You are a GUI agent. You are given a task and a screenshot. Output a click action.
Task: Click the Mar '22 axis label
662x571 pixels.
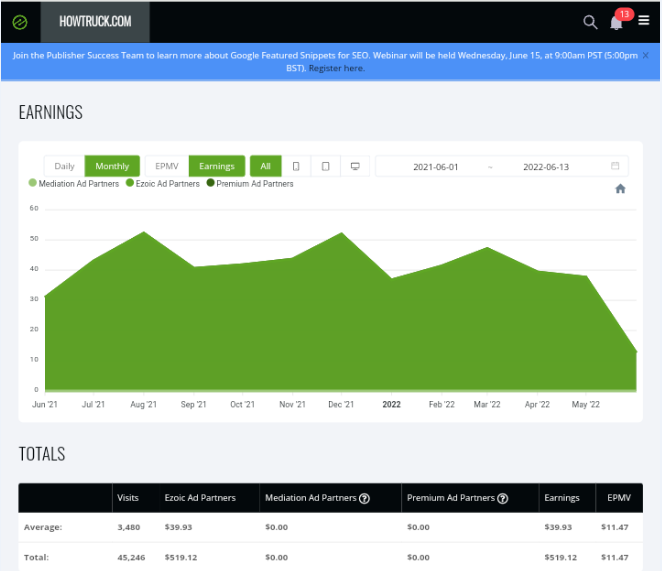tap(487, 405)
